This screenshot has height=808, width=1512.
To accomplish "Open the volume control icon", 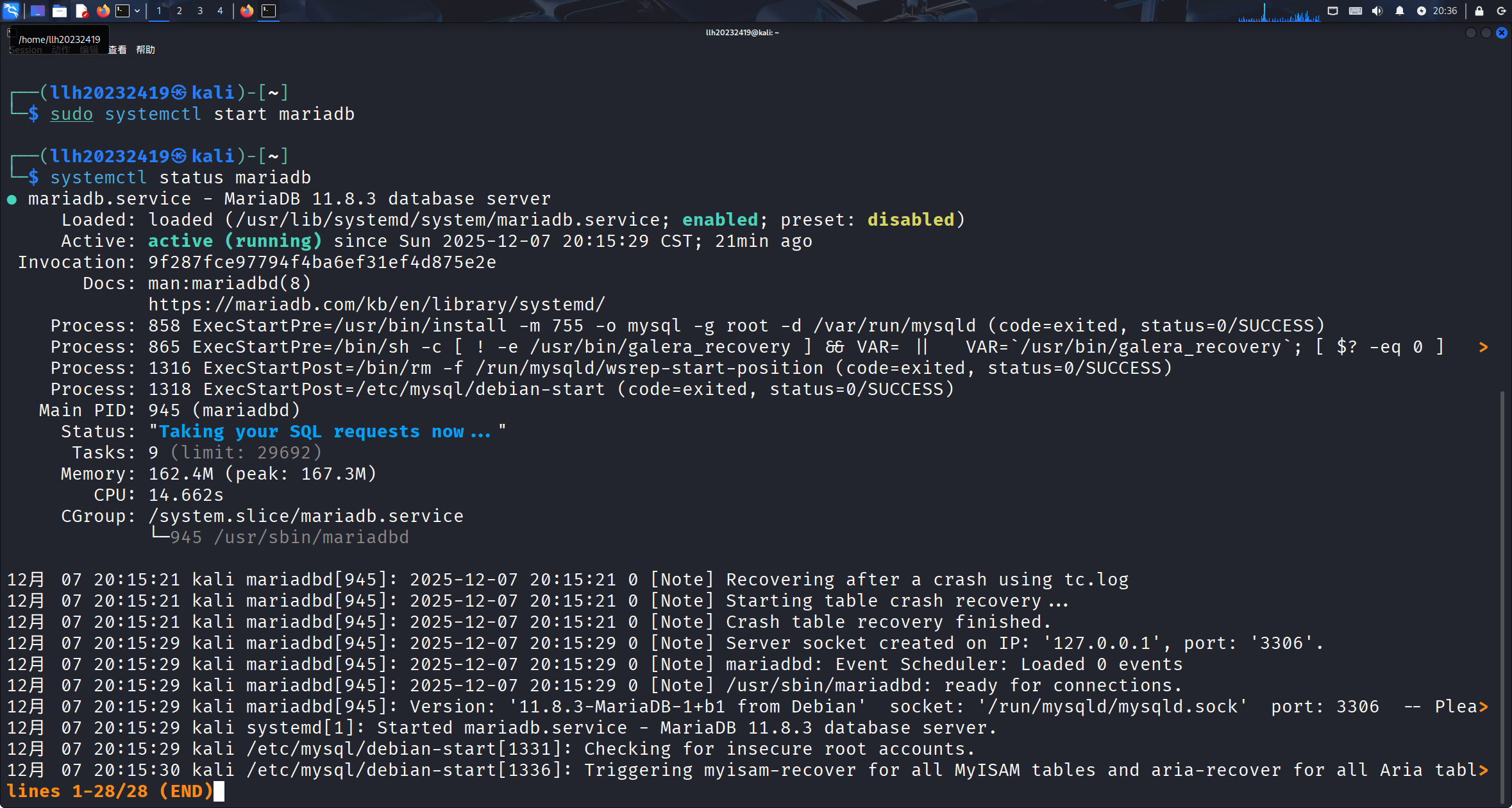I will (1377, 11).
